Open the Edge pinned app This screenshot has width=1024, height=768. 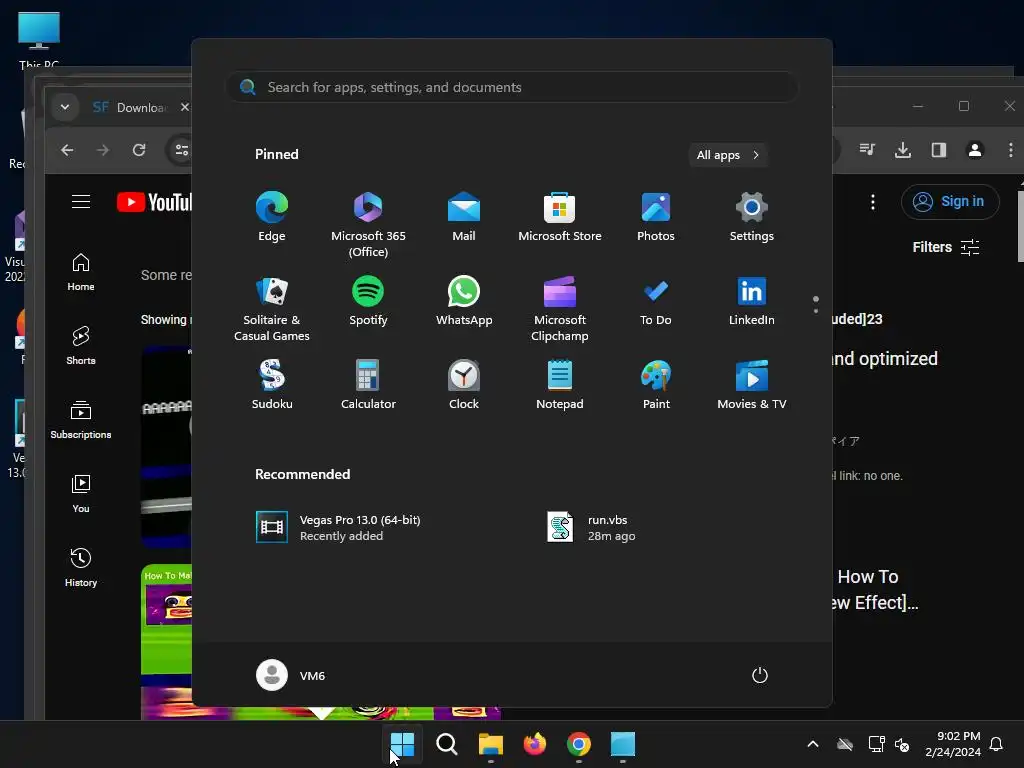(x=272, y=217)
